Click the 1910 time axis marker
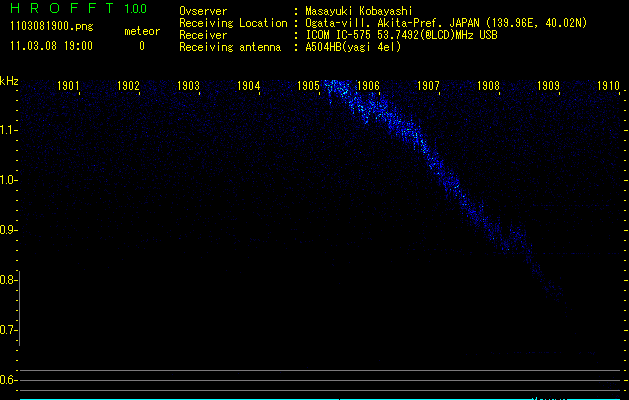Viewport: 629px width, 400px height. pos(609,85)
